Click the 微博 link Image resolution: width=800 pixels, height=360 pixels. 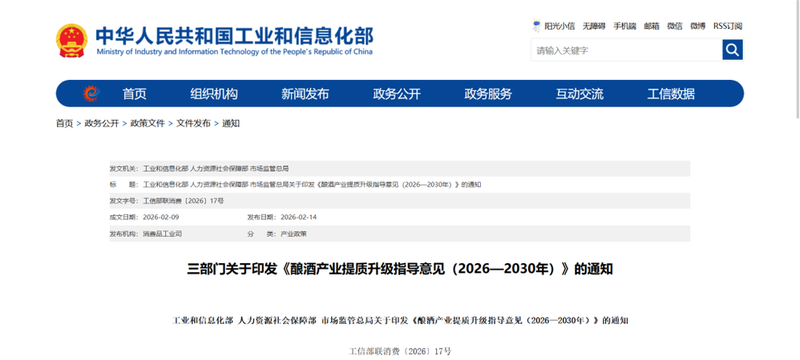click(x=697, y=26)
